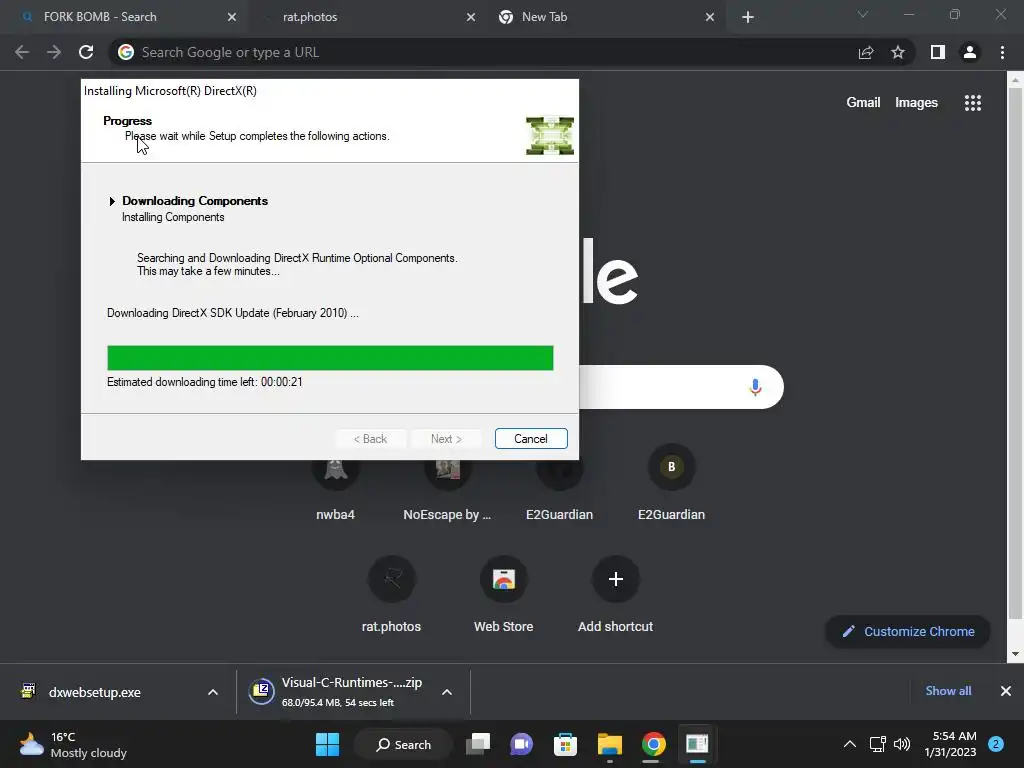The image size is (1024, 768).
Task: Reload the current page
Action: 86,52
